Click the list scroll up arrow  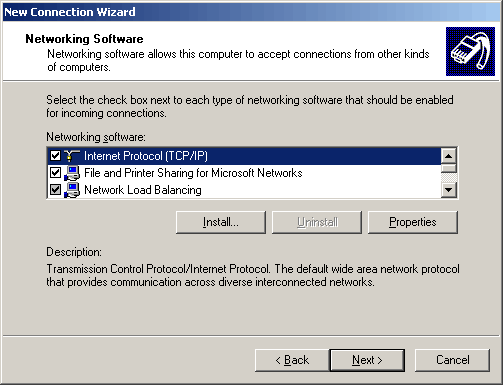[449, 156]
